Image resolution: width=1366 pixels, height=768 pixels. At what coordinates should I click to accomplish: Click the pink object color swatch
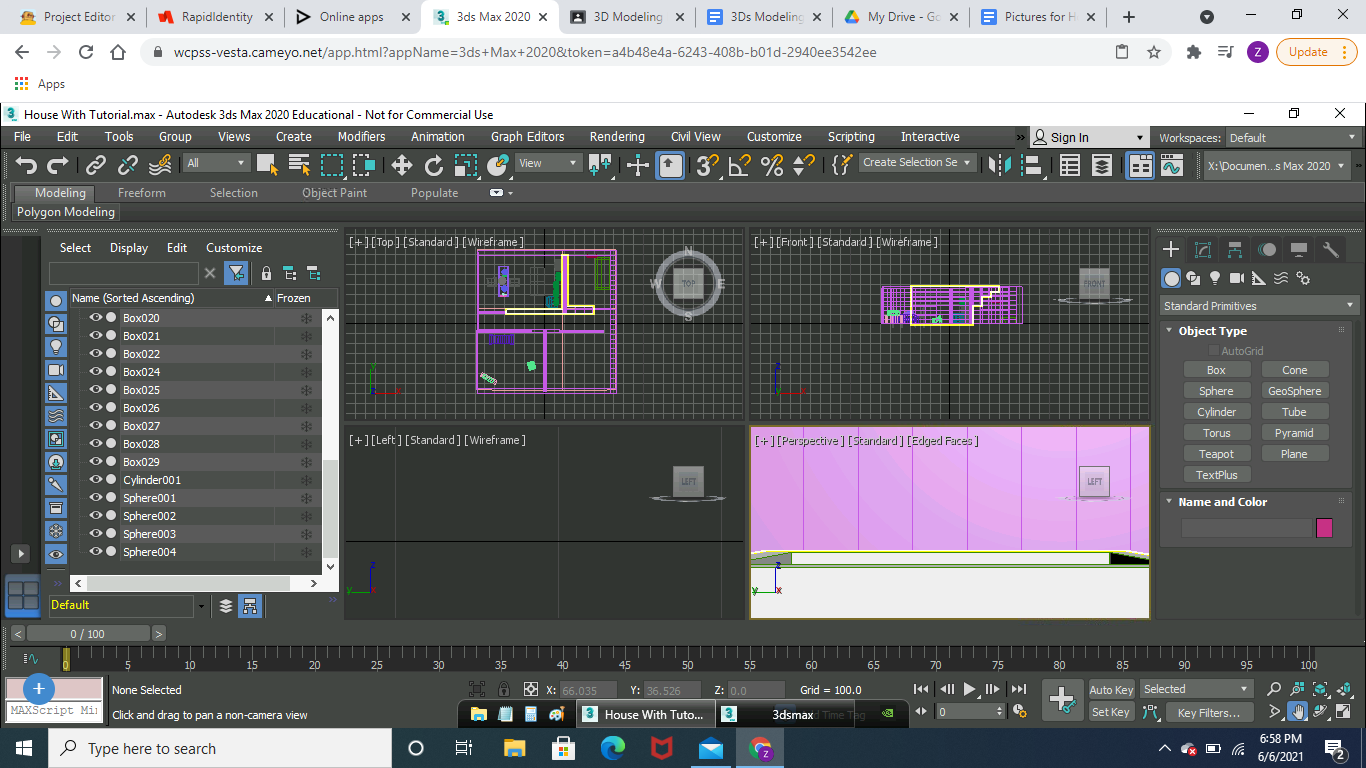1324,528
